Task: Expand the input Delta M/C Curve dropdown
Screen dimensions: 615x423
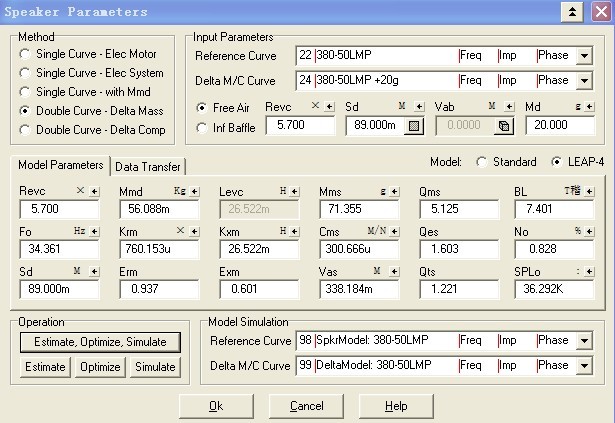Action: pos(584,78)
